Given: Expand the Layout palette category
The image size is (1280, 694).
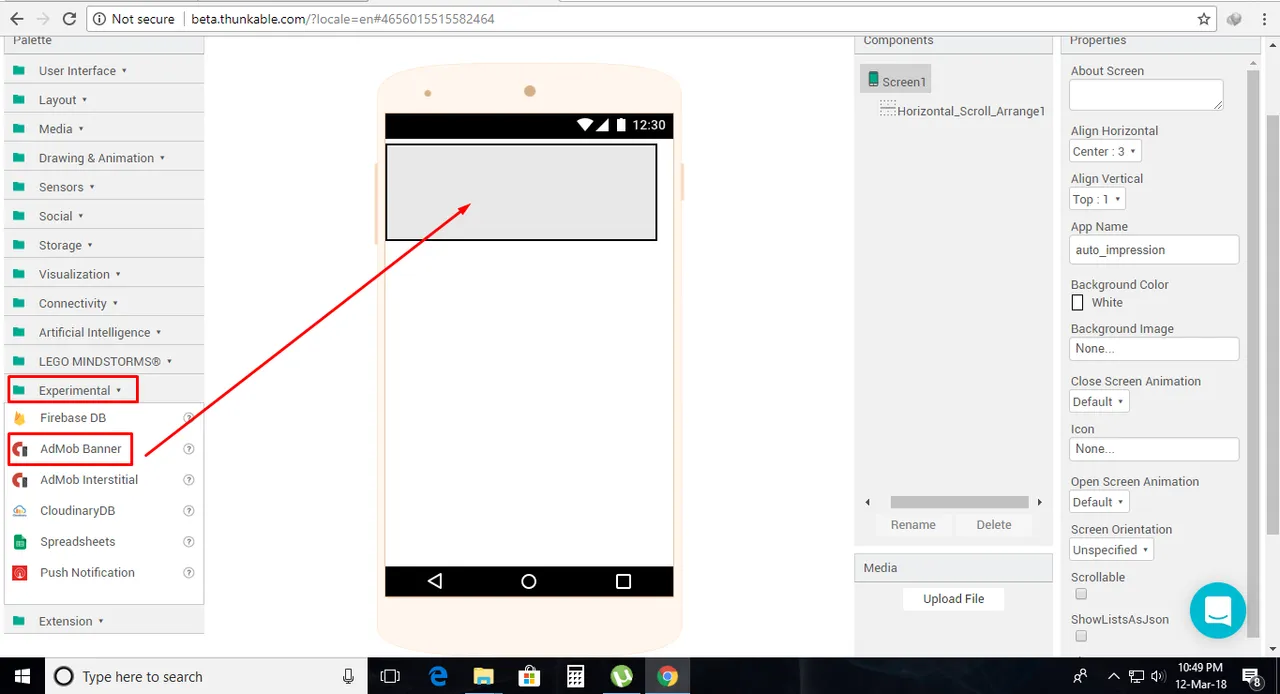Looking at the screenshot, I should click(104, 100).
